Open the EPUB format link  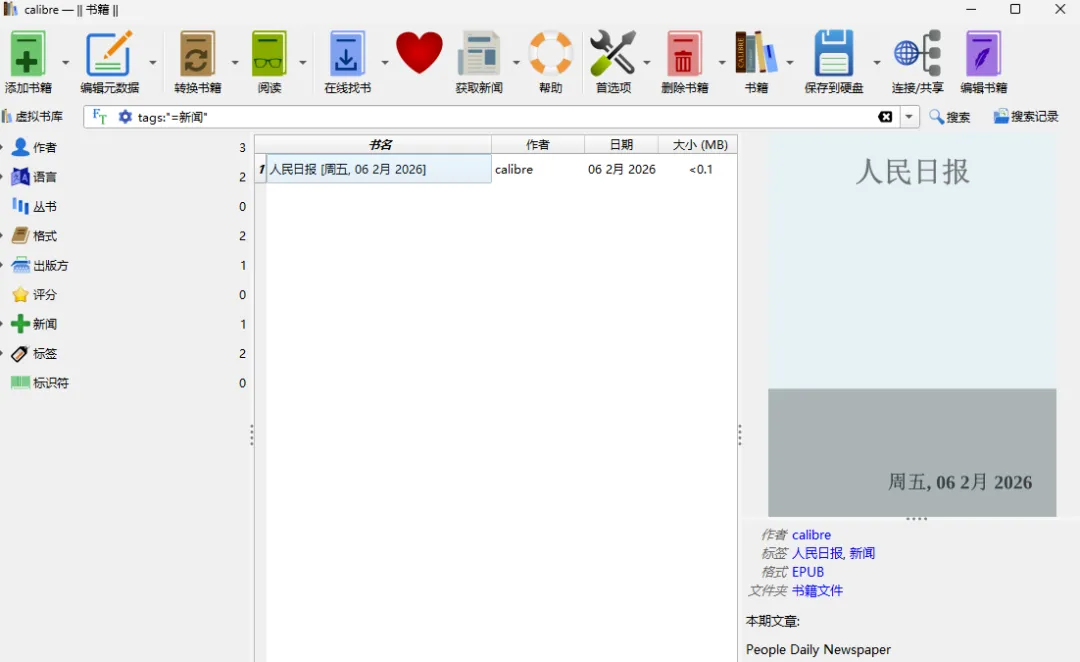(x=808, y=572)
